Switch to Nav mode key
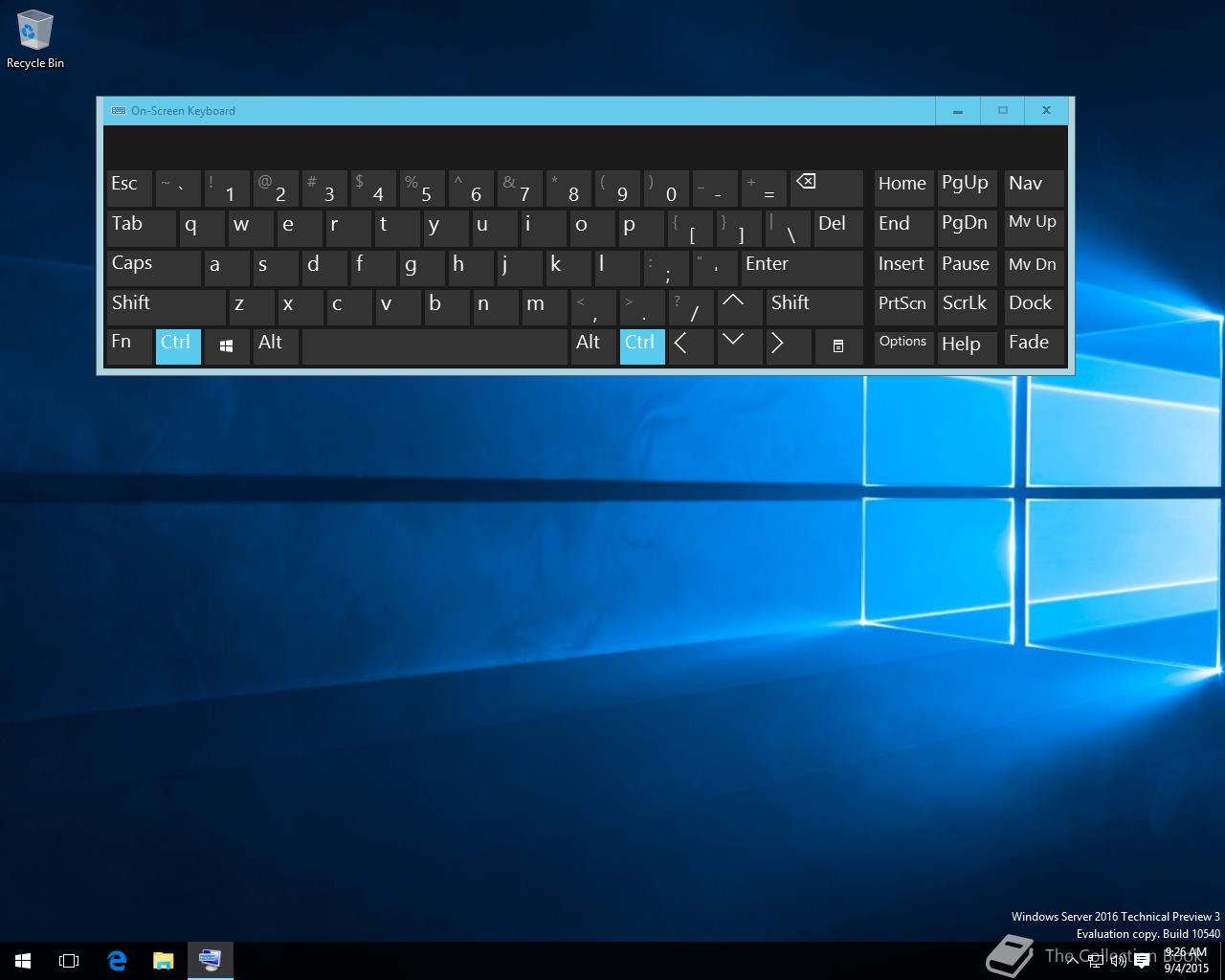Screen dimensions: 1225x980 1034,189
